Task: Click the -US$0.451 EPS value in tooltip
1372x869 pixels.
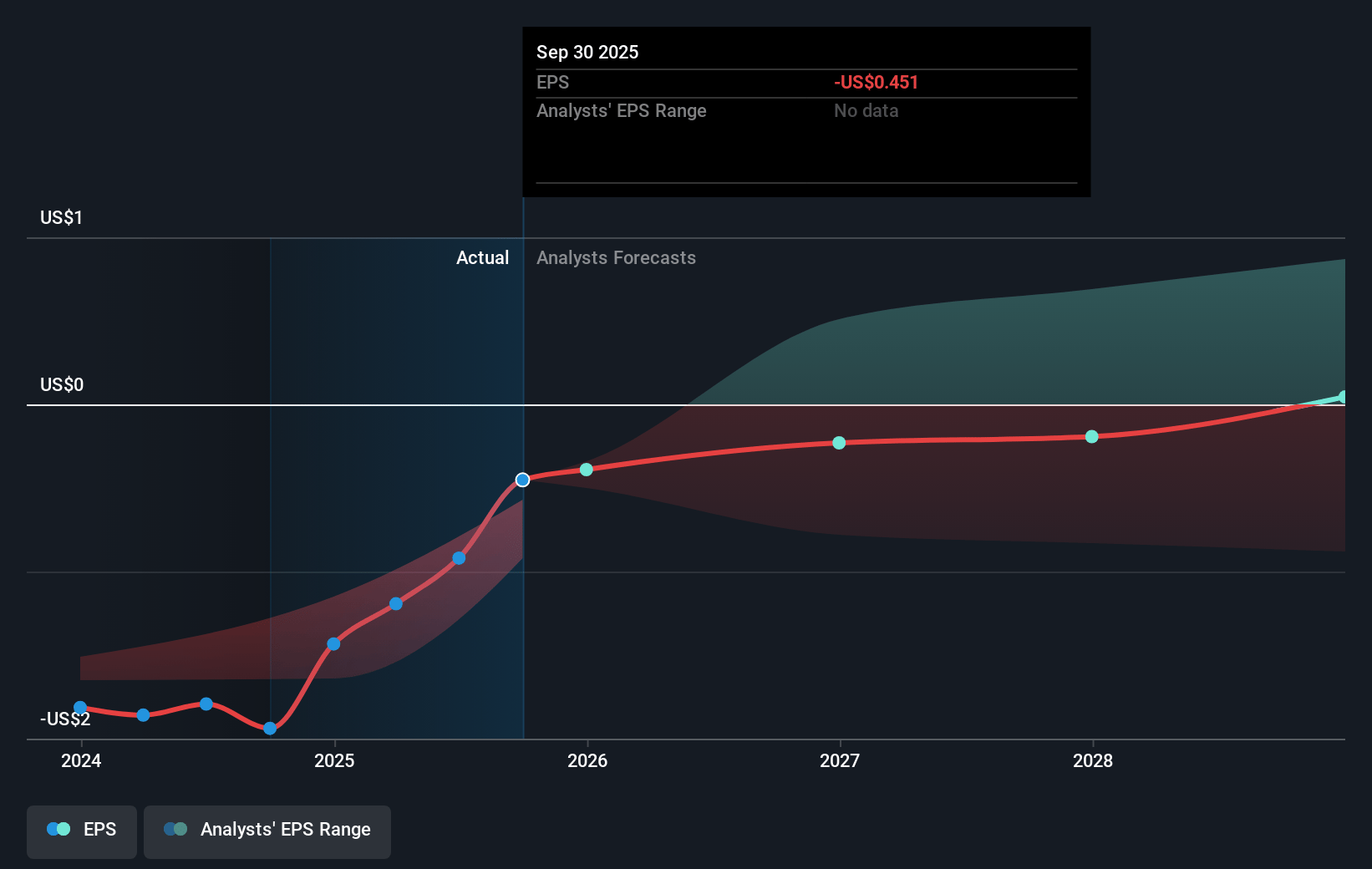Action: point(876,82)
